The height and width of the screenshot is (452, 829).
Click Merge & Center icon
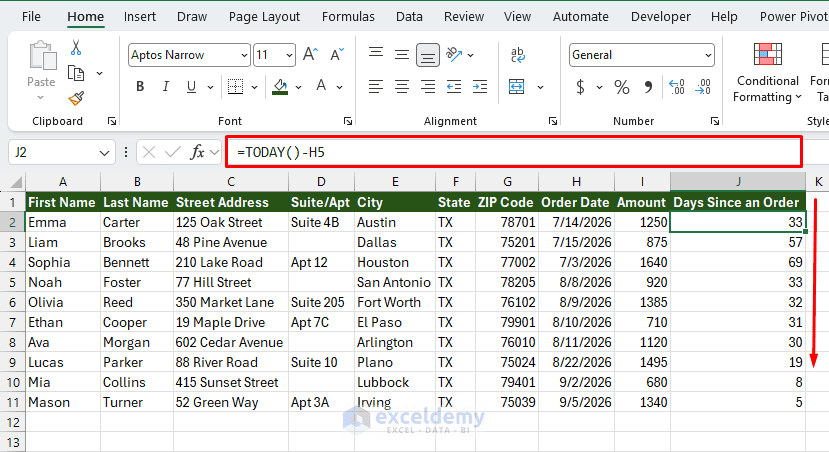(517, 86)
